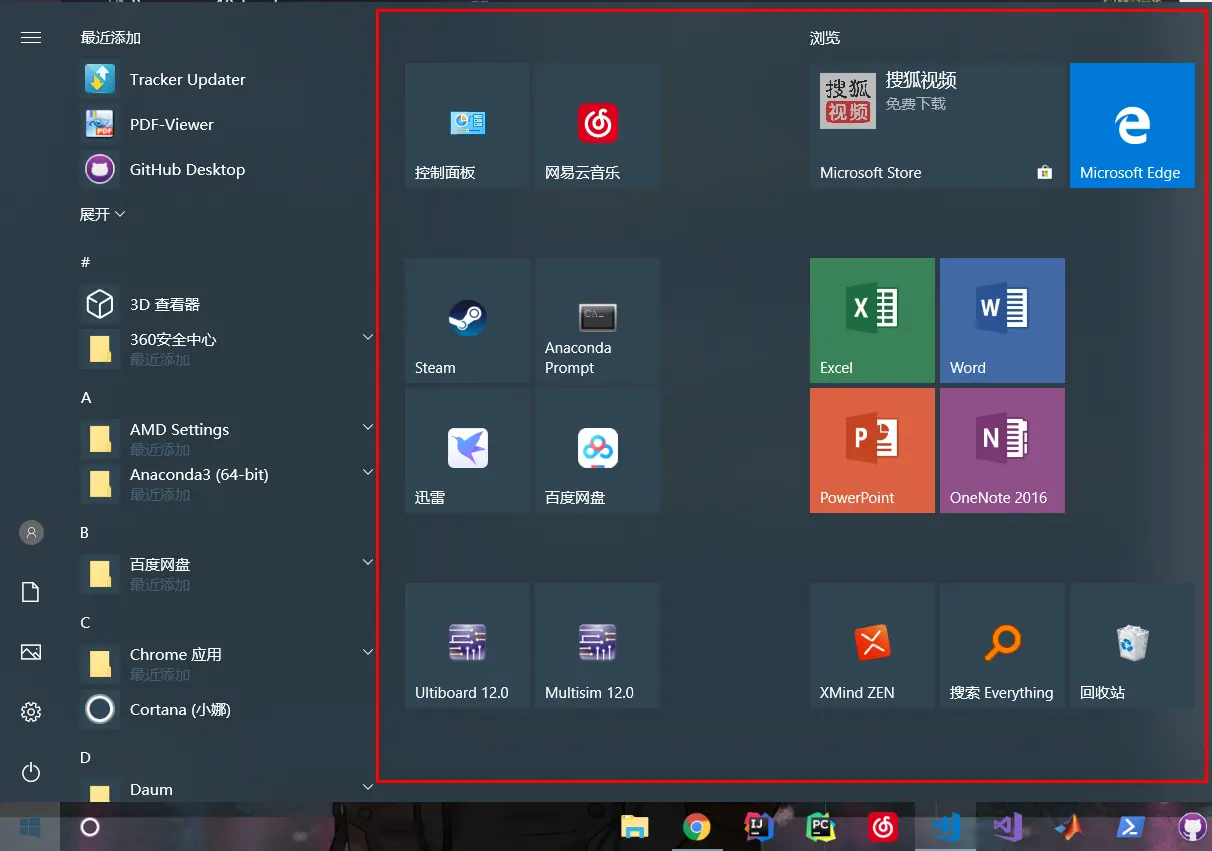Image resolution: width=1212 pixels, height=851 pixels.
Task: Launch the XMind ZEN tile
Action: tap(872, 646)
